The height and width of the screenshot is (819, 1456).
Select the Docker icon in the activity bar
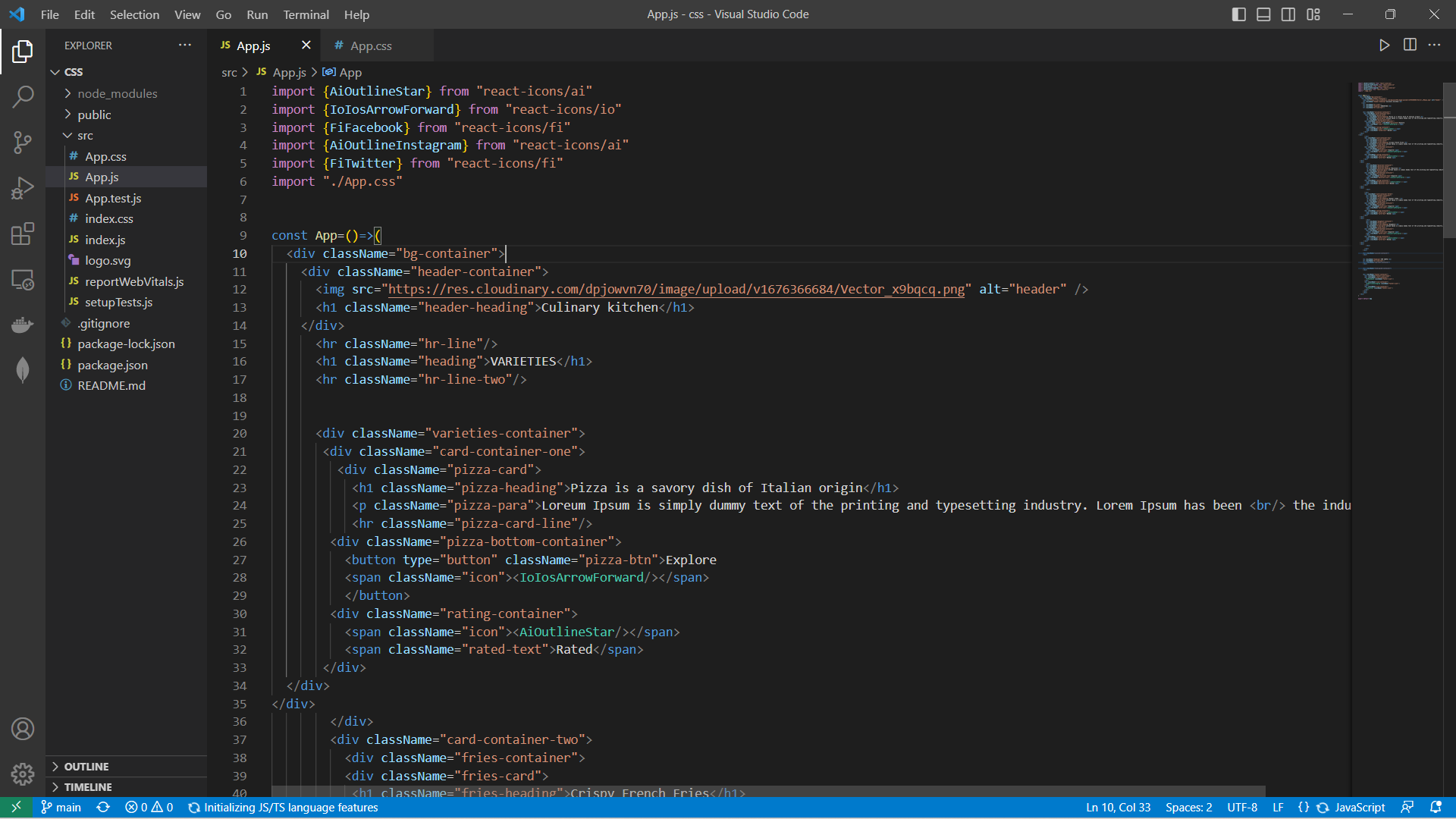pos(23,325)
